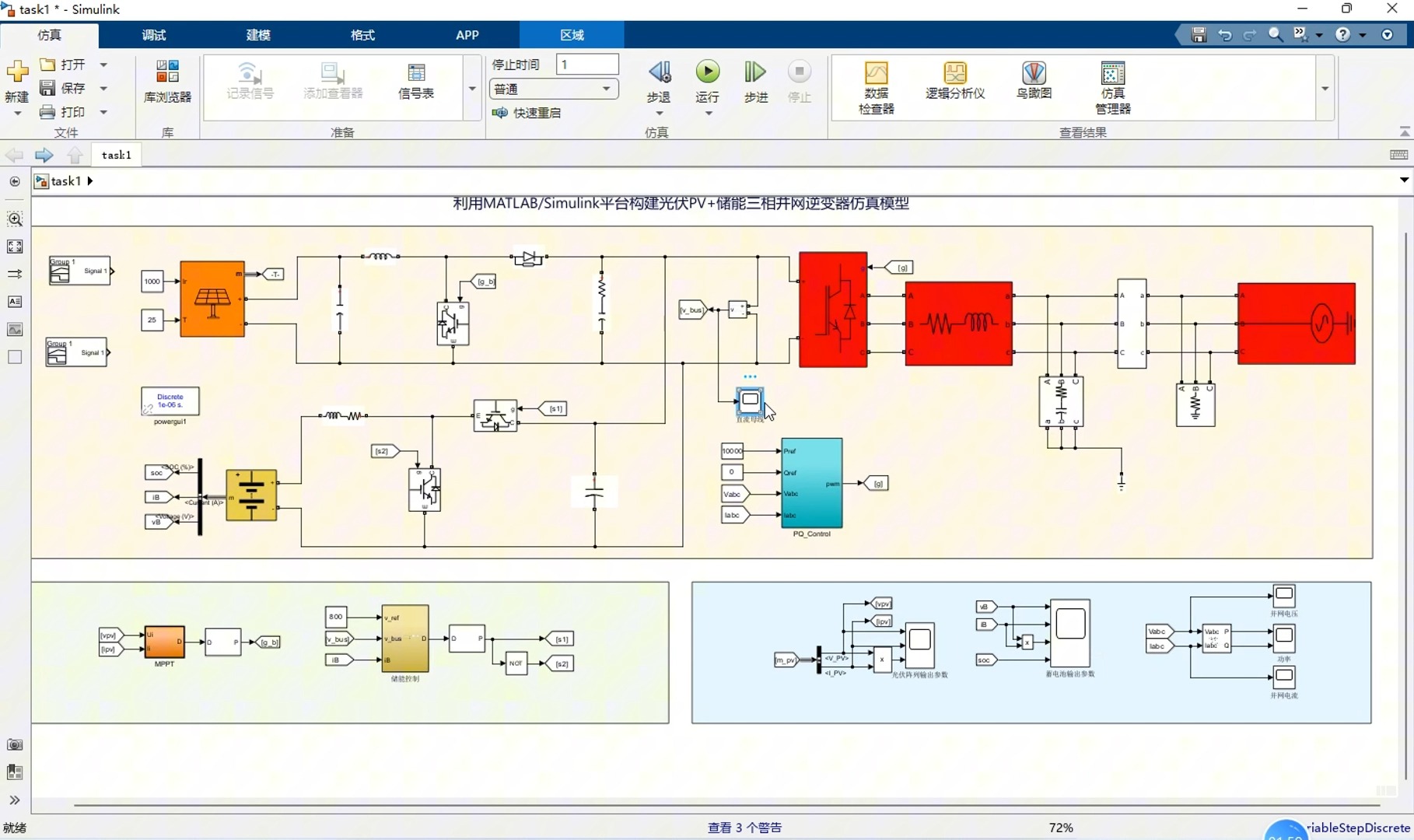Open the Signal Table (信号表) dropdown arrow

(x=472, y=89)
